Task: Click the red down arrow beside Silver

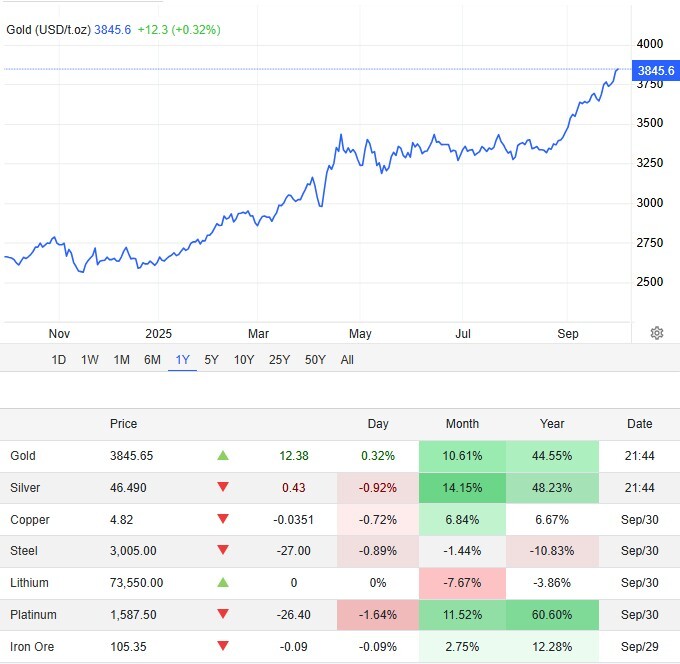Action: point(223,488)
